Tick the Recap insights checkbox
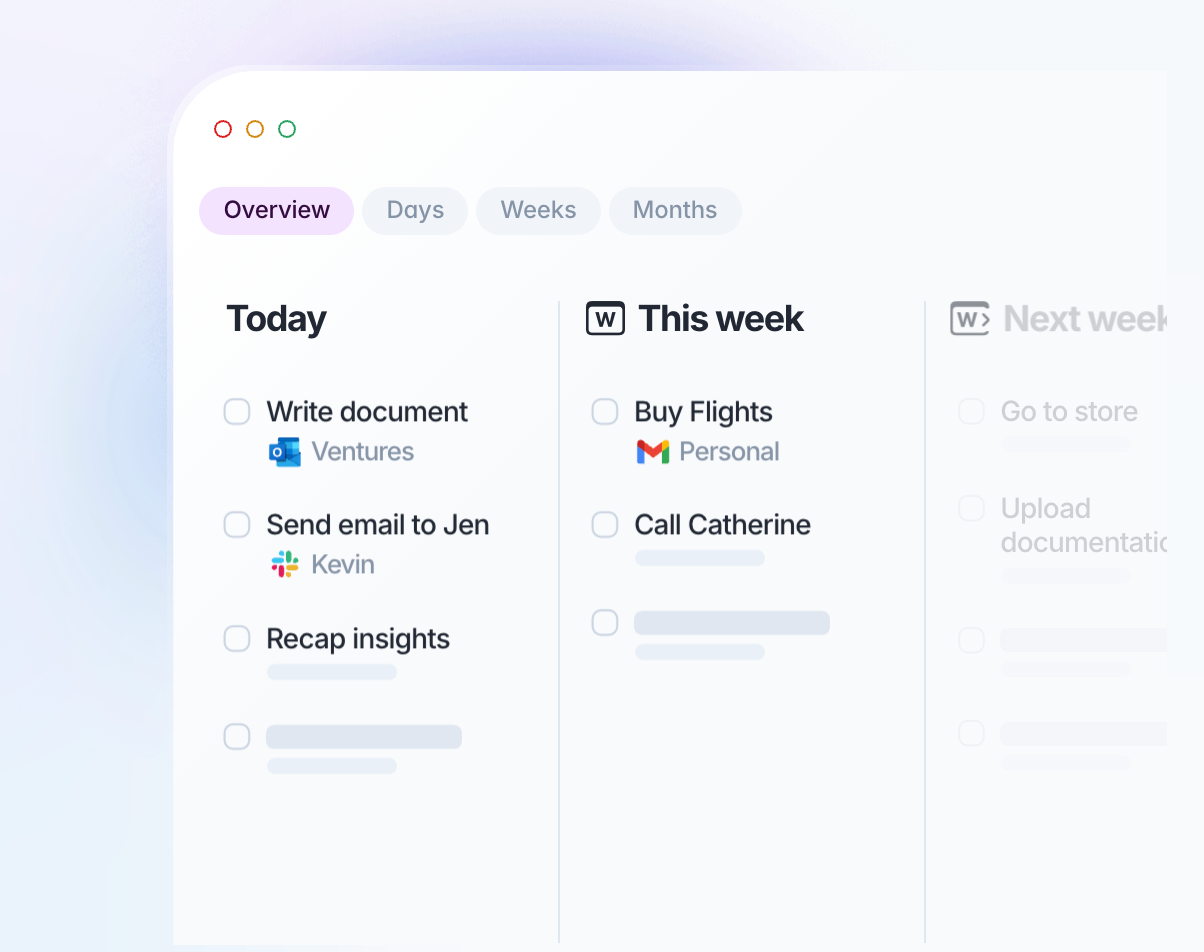The width and height of the screenshot is (1204, 952). click(x=237, y=639)
